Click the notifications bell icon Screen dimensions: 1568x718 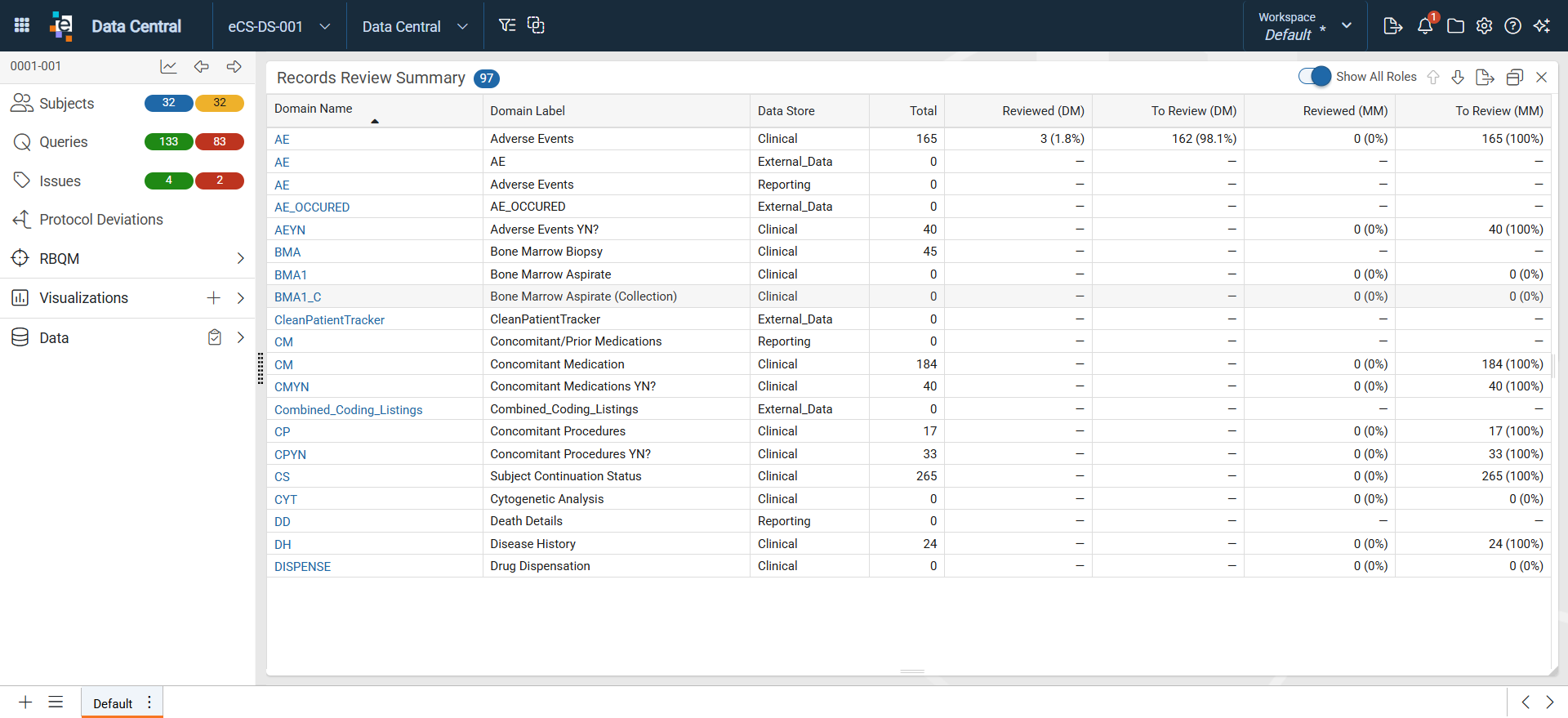click(x=1425, y=25)
